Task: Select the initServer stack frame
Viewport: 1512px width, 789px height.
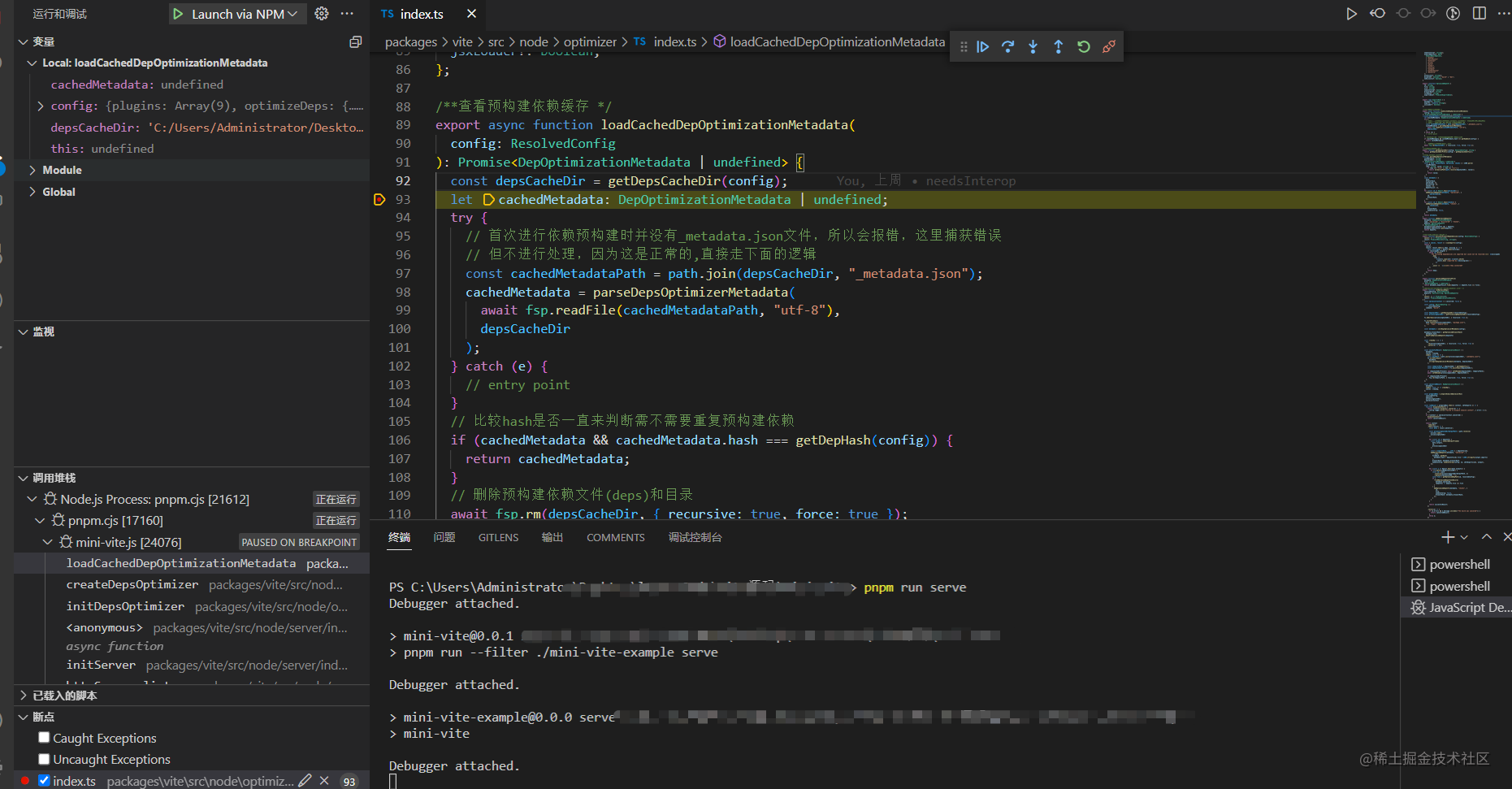Action: tap(192, 665)
